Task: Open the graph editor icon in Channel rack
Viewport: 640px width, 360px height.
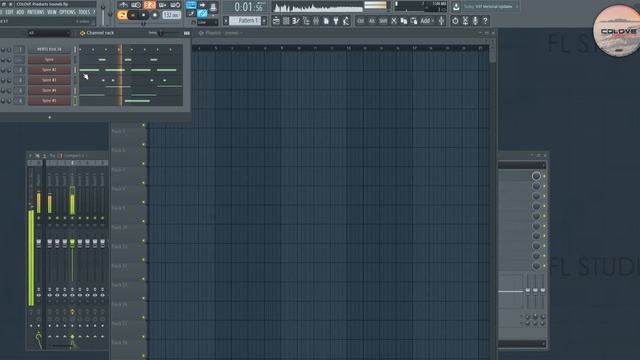Action: coord(187,33)
